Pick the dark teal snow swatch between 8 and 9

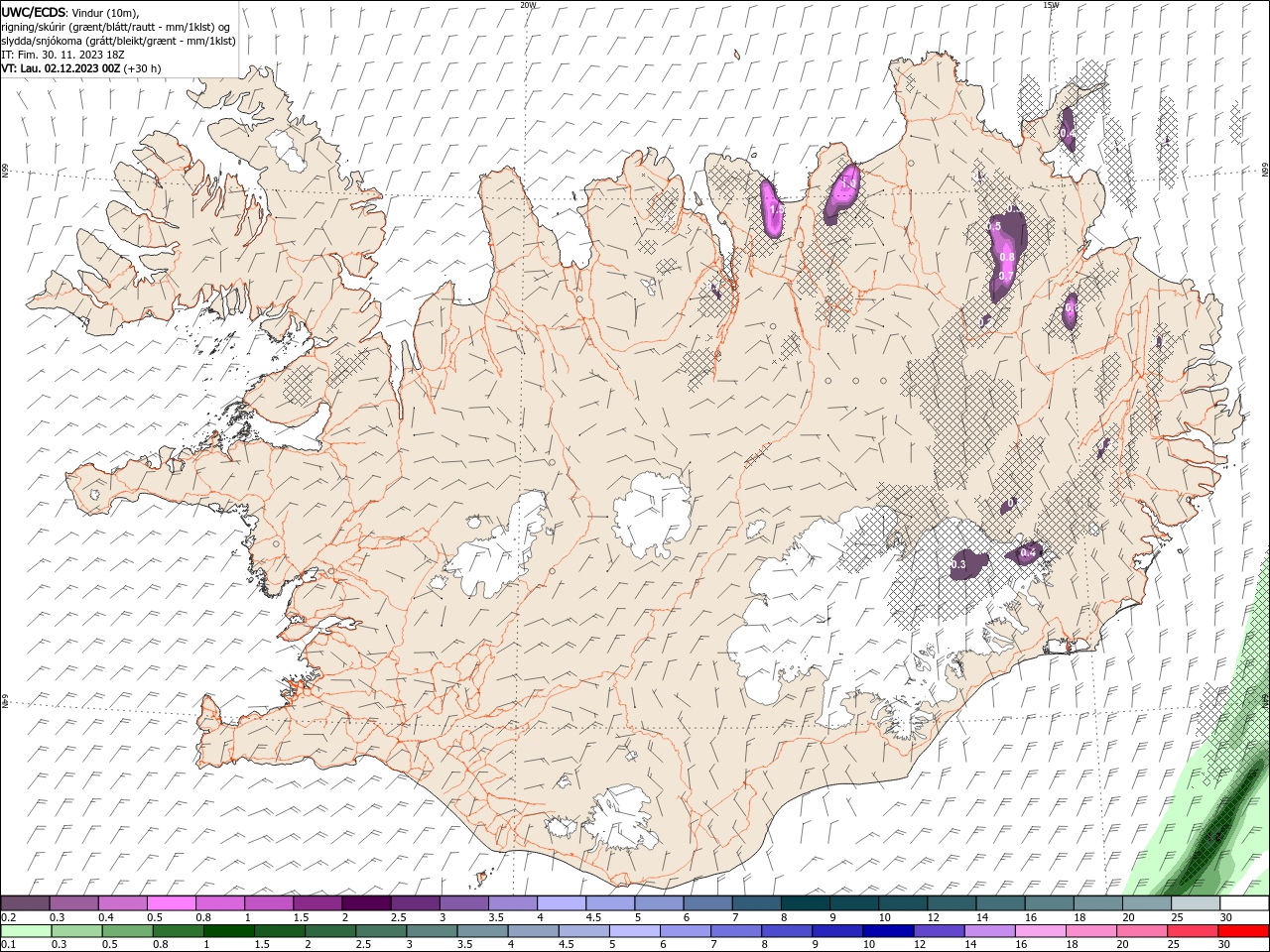(x=805, y=903)
